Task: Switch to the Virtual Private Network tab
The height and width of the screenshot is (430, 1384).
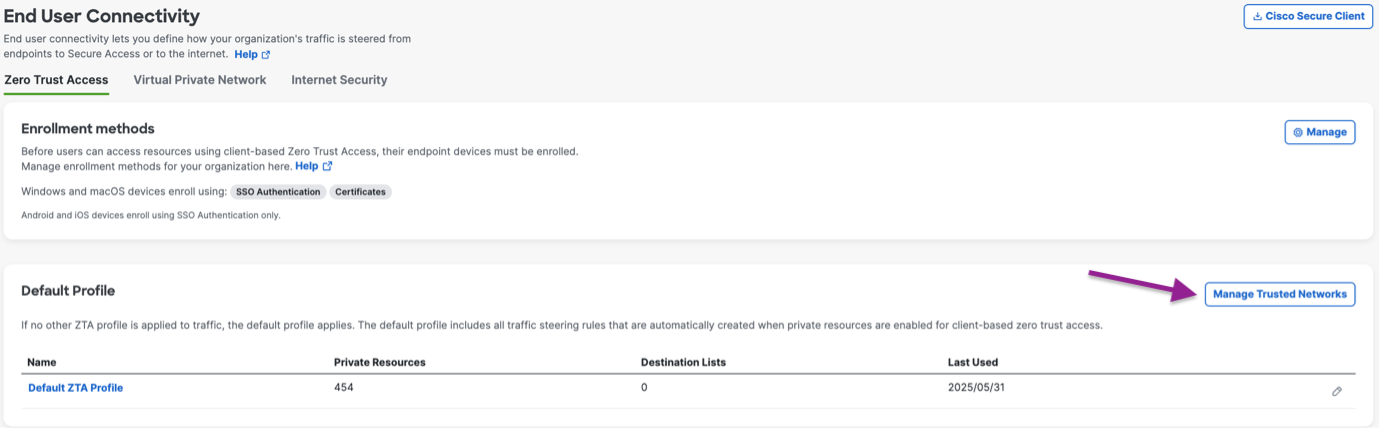Action: (x=200, y=80)
